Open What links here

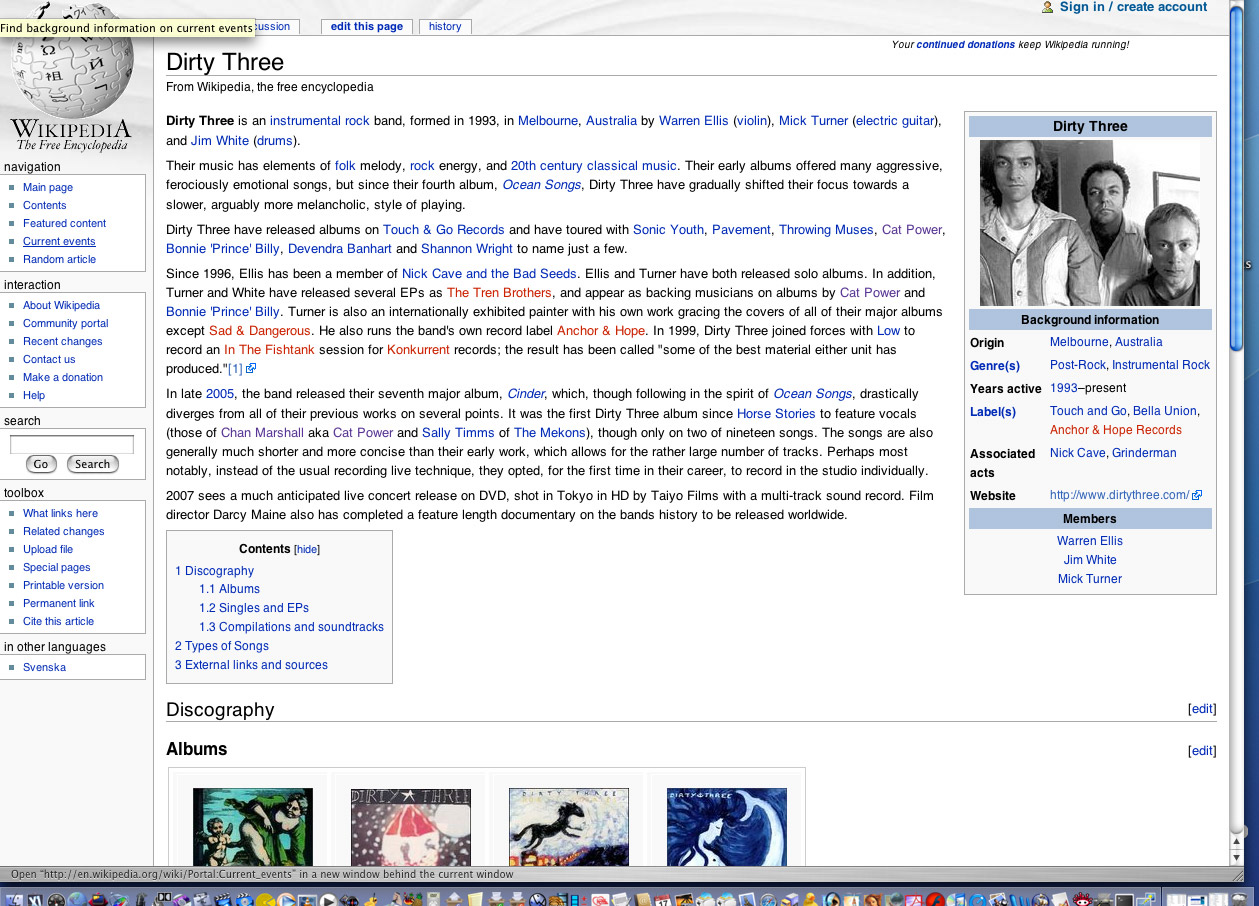click(x=60, y=513)
